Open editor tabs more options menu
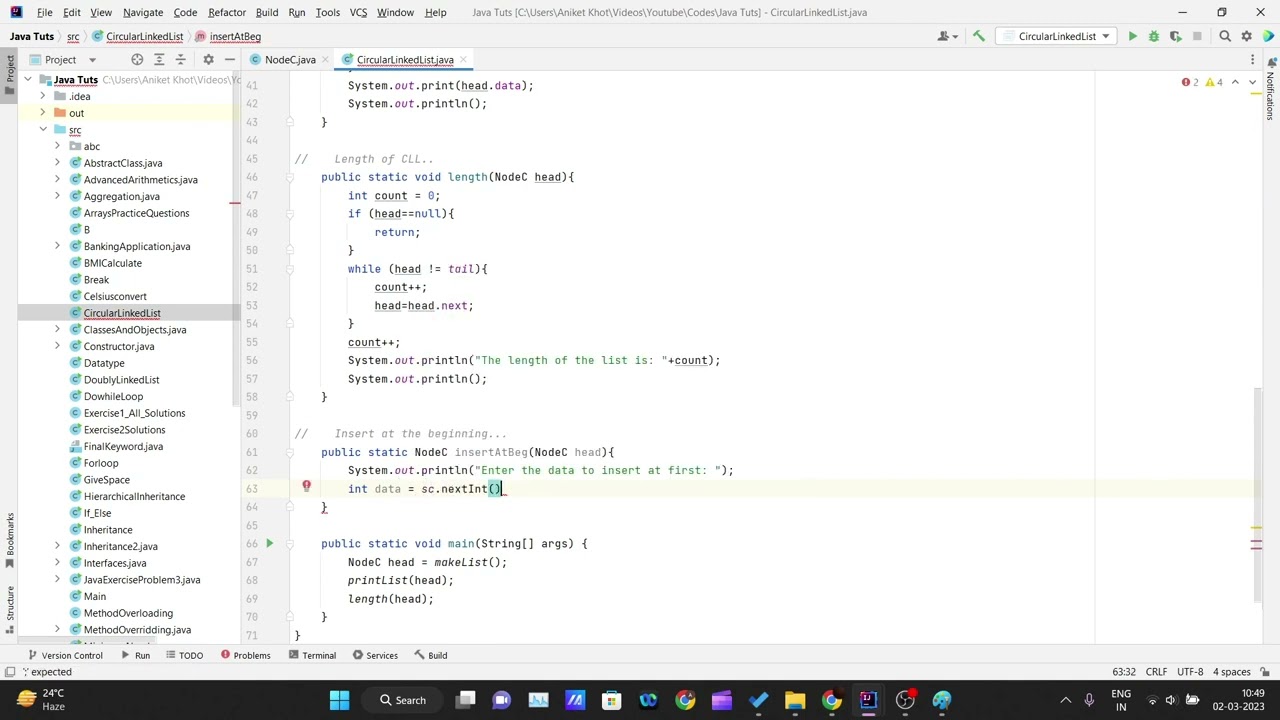Image resolution: width=1280 pixels, height=720 pixels. pyautogui.click(x=1253, y=60)
